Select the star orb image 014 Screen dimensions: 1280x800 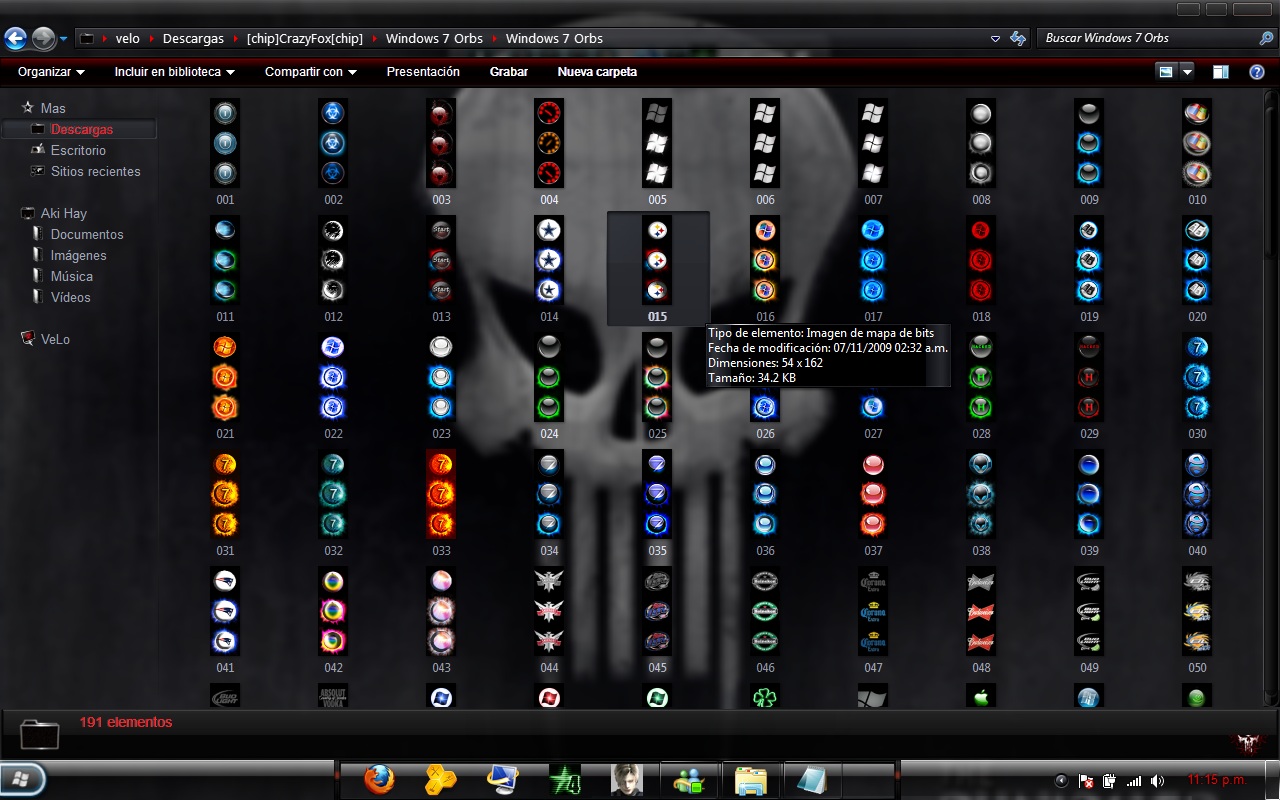549,260
